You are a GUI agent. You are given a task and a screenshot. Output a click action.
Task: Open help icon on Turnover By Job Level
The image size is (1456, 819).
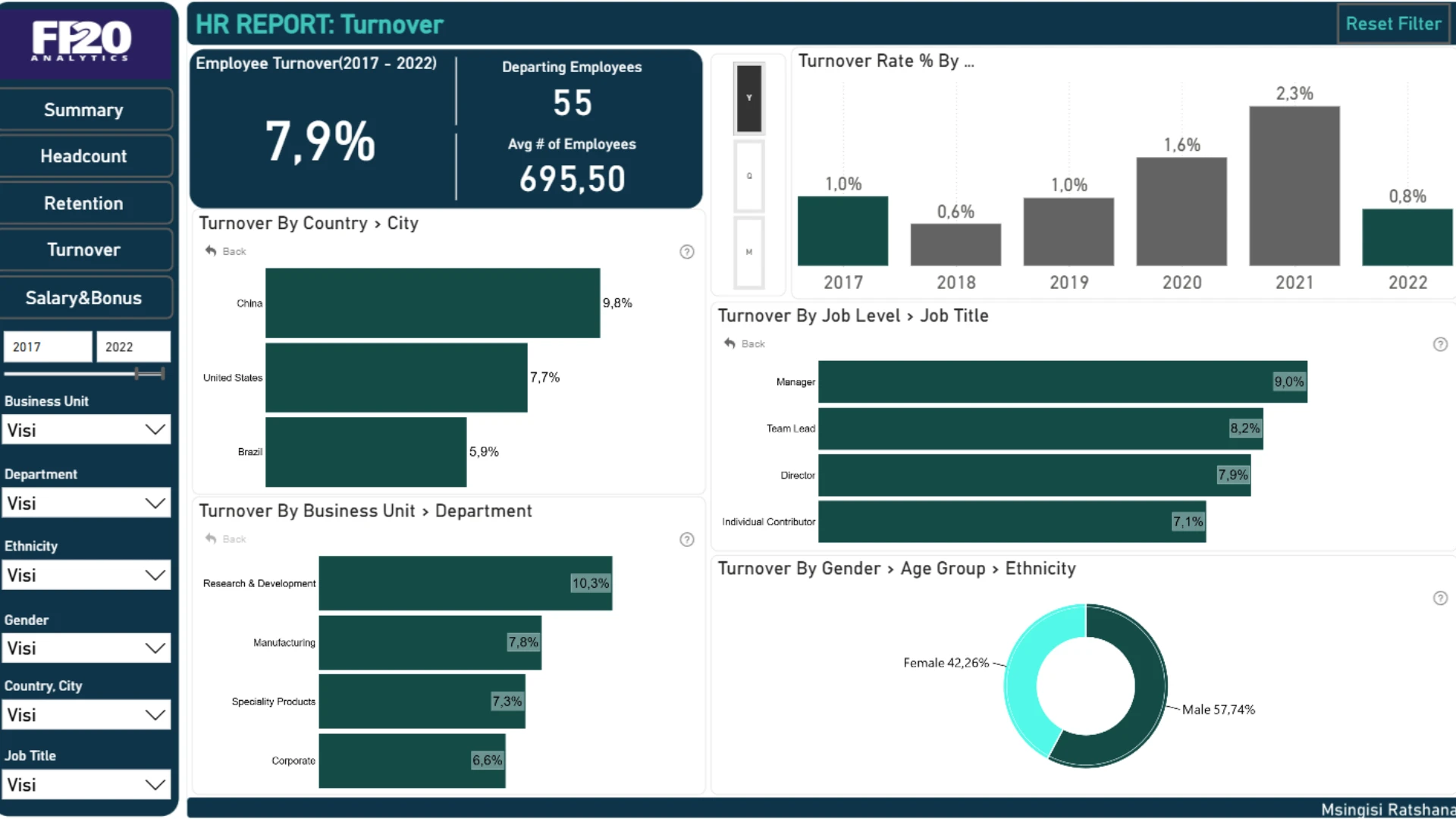tap(1440, 344)
